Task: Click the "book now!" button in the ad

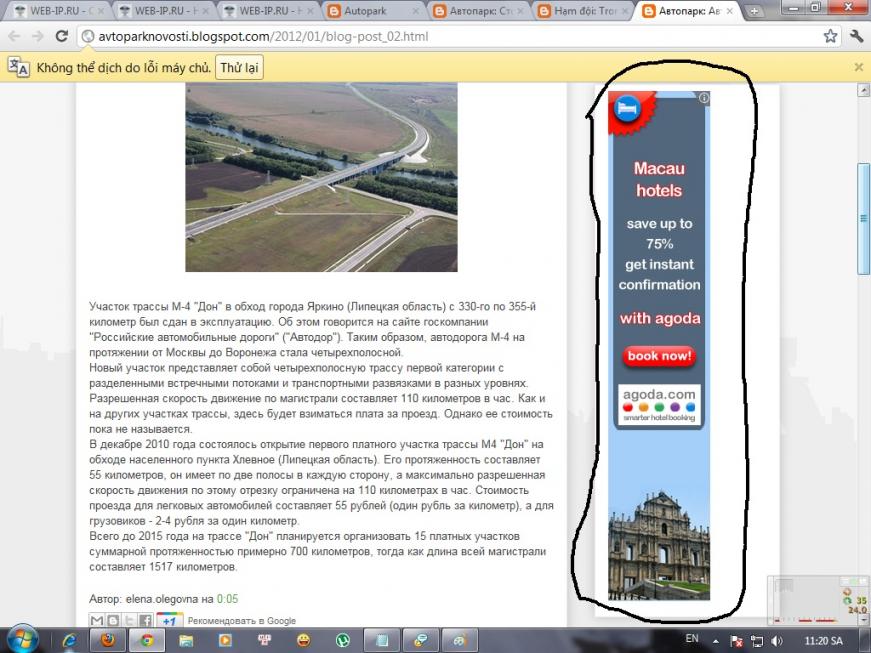Action: tap(659, 356)
